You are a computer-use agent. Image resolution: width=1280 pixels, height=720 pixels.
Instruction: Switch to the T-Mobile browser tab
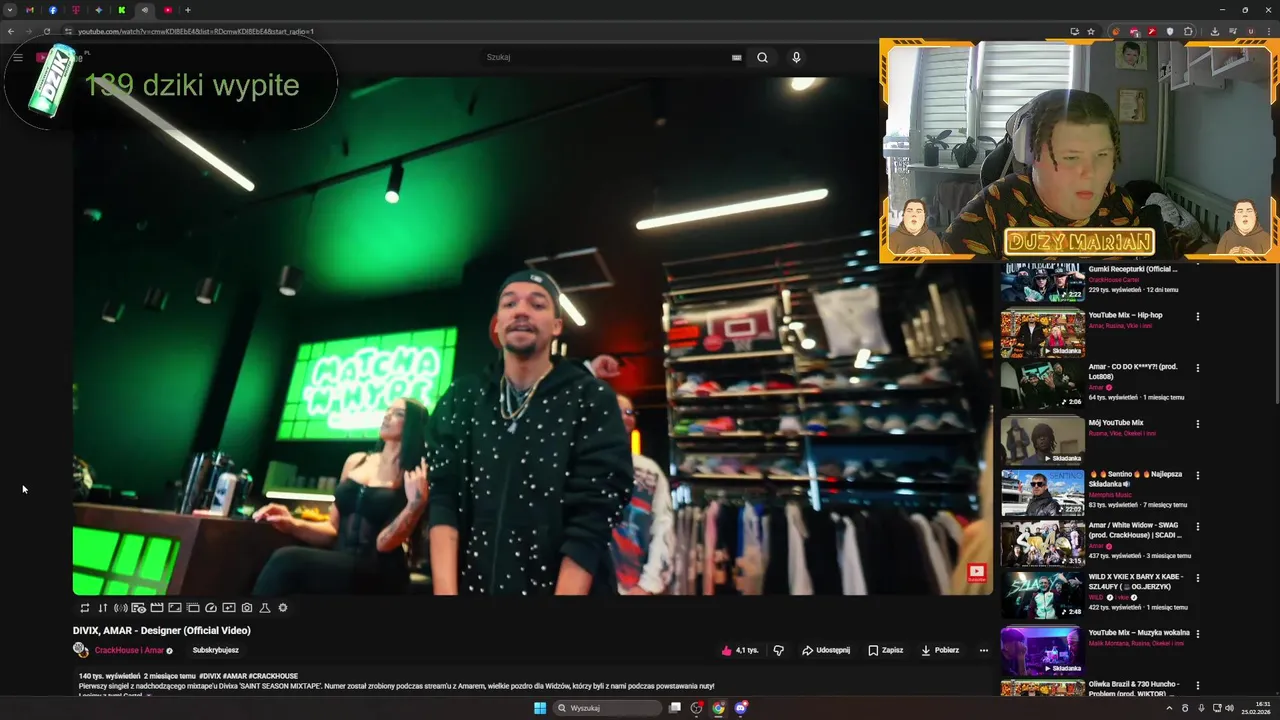[x=76, y=10]
